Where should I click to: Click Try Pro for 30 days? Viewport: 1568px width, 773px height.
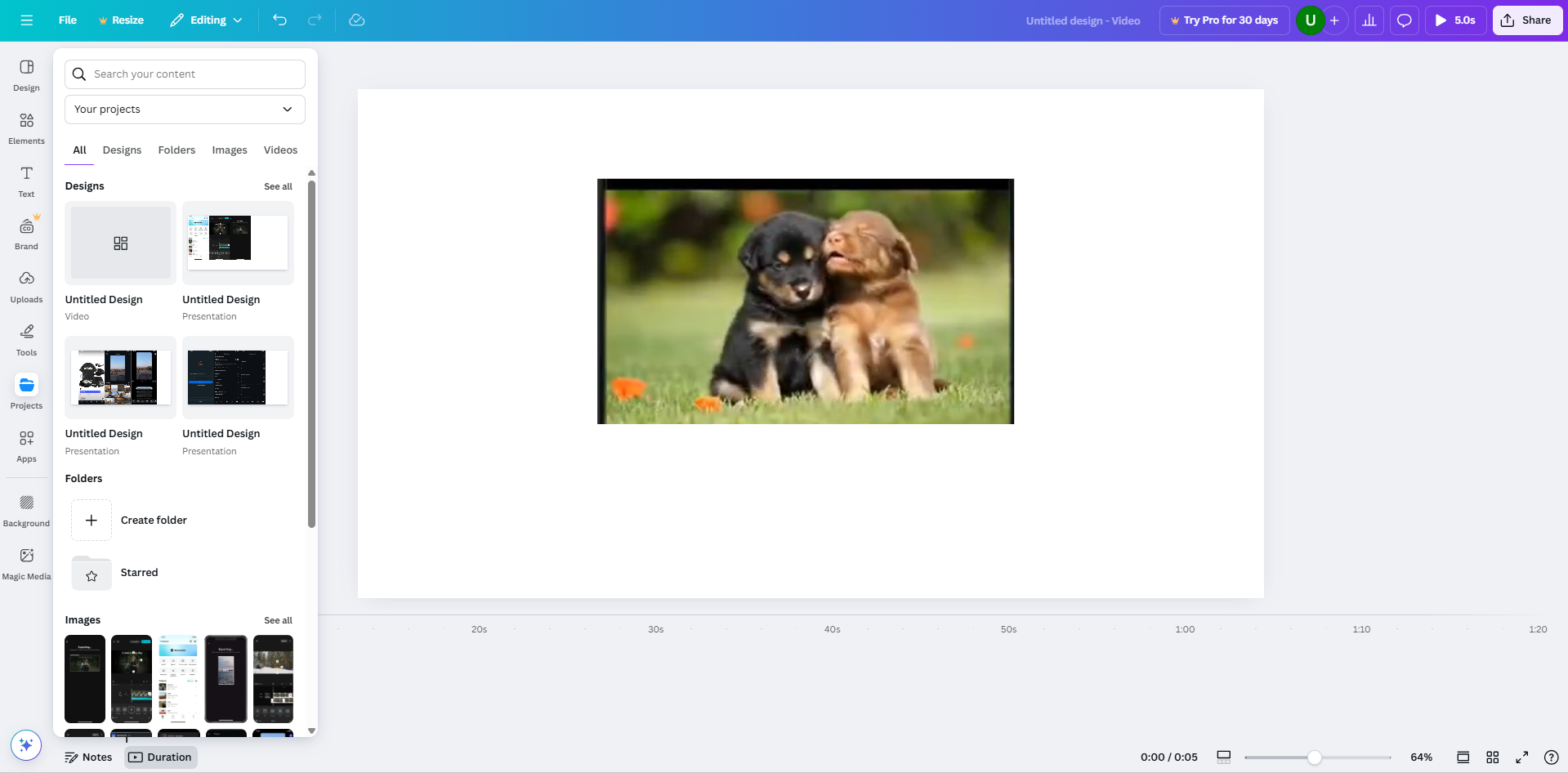coord(1224,20)
